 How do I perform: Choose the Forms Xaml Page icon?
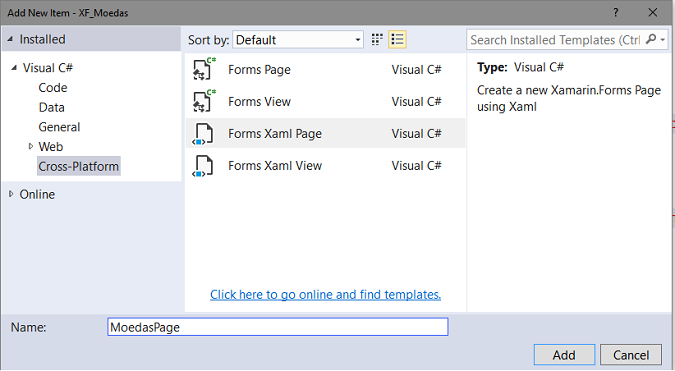(203, 133)
